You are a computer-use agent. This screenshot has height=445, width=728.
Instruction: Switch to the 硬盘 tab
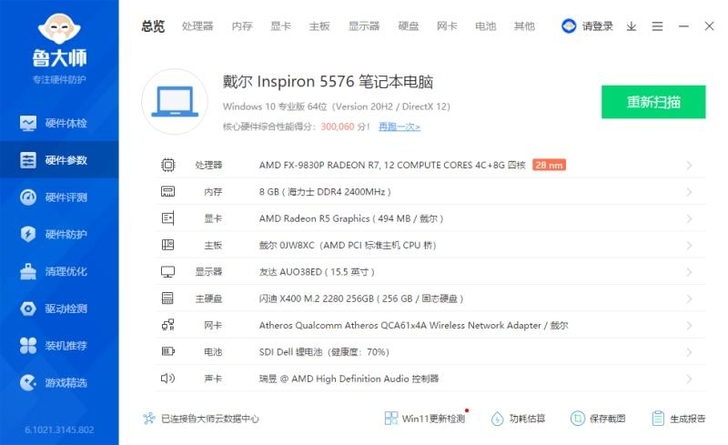pos(409,26)
